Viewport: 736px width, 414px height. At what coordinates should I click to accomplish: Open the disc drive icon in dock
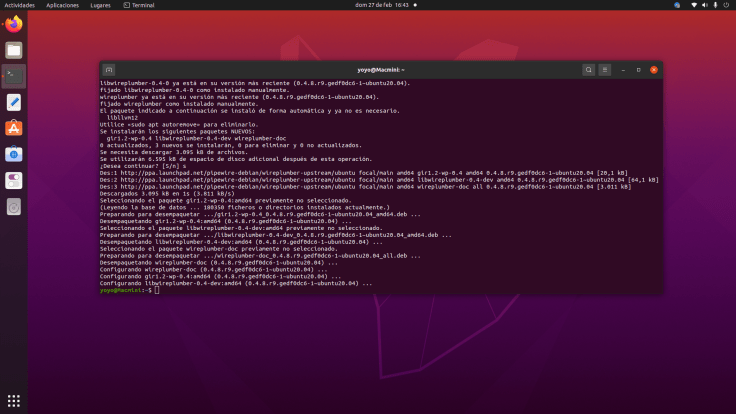point(14,207)
